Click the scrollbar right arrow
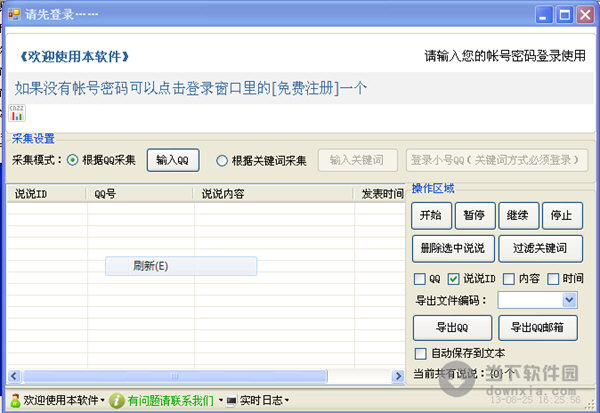This screenshot has width=600, height=413. tap(398, 376)
